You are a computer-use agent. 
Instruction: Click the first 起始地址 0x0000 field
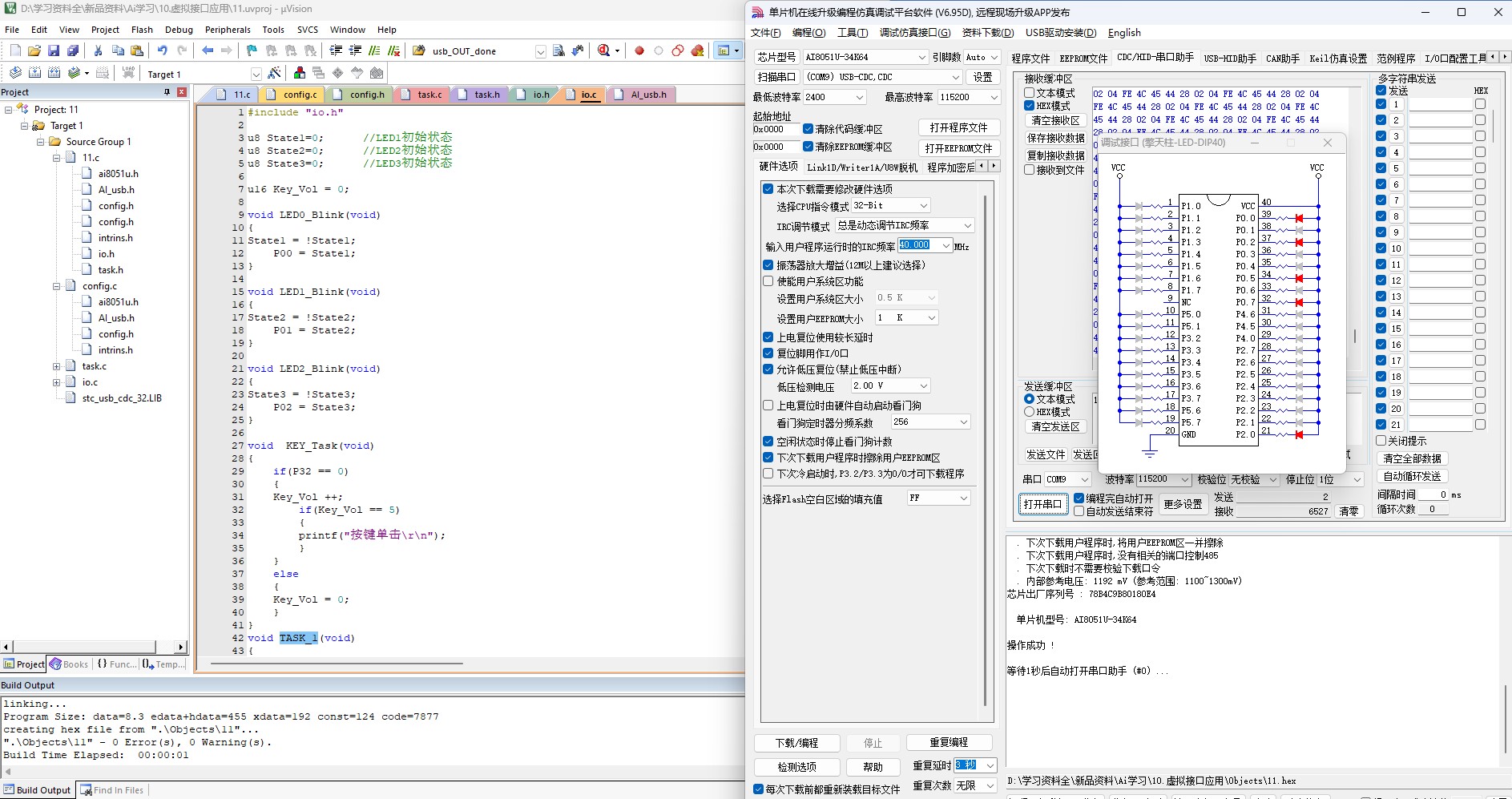point(776,129)
